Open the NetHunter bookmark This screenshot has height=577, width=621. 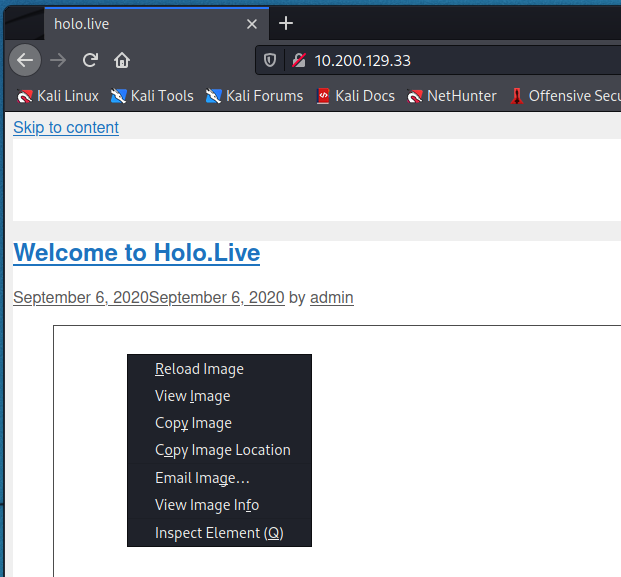pyautogui.click(x=452, y=96)
